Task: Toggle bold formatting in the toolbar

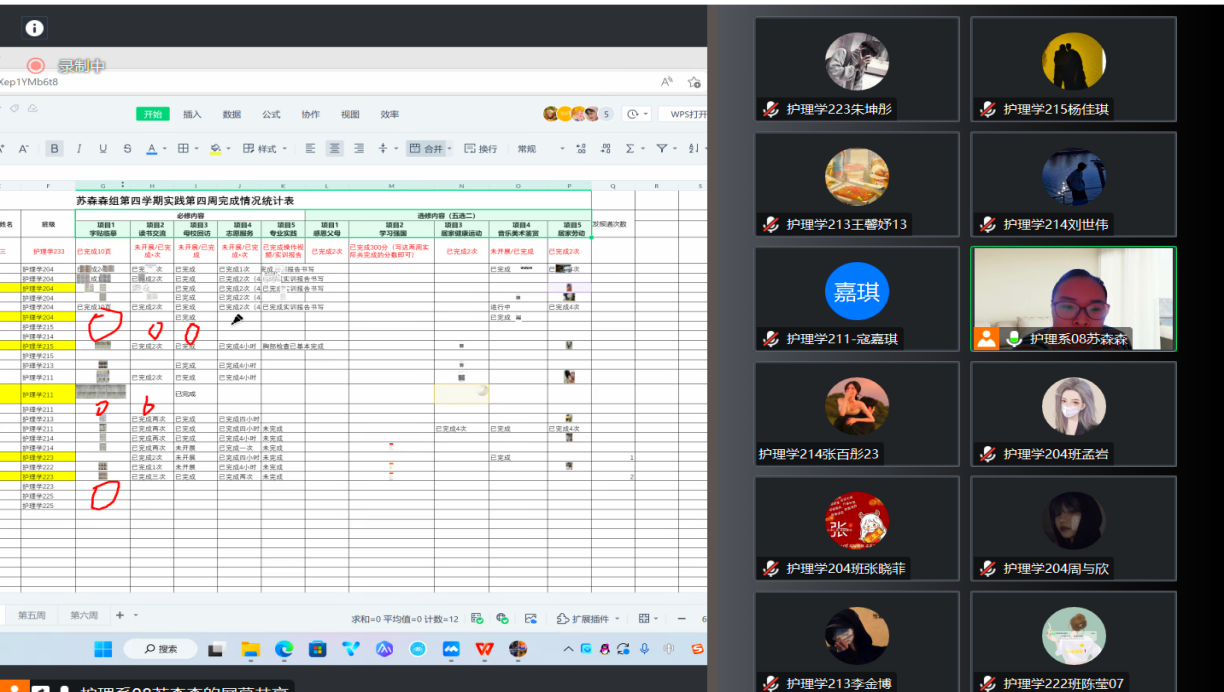Action: pos(55,149)
